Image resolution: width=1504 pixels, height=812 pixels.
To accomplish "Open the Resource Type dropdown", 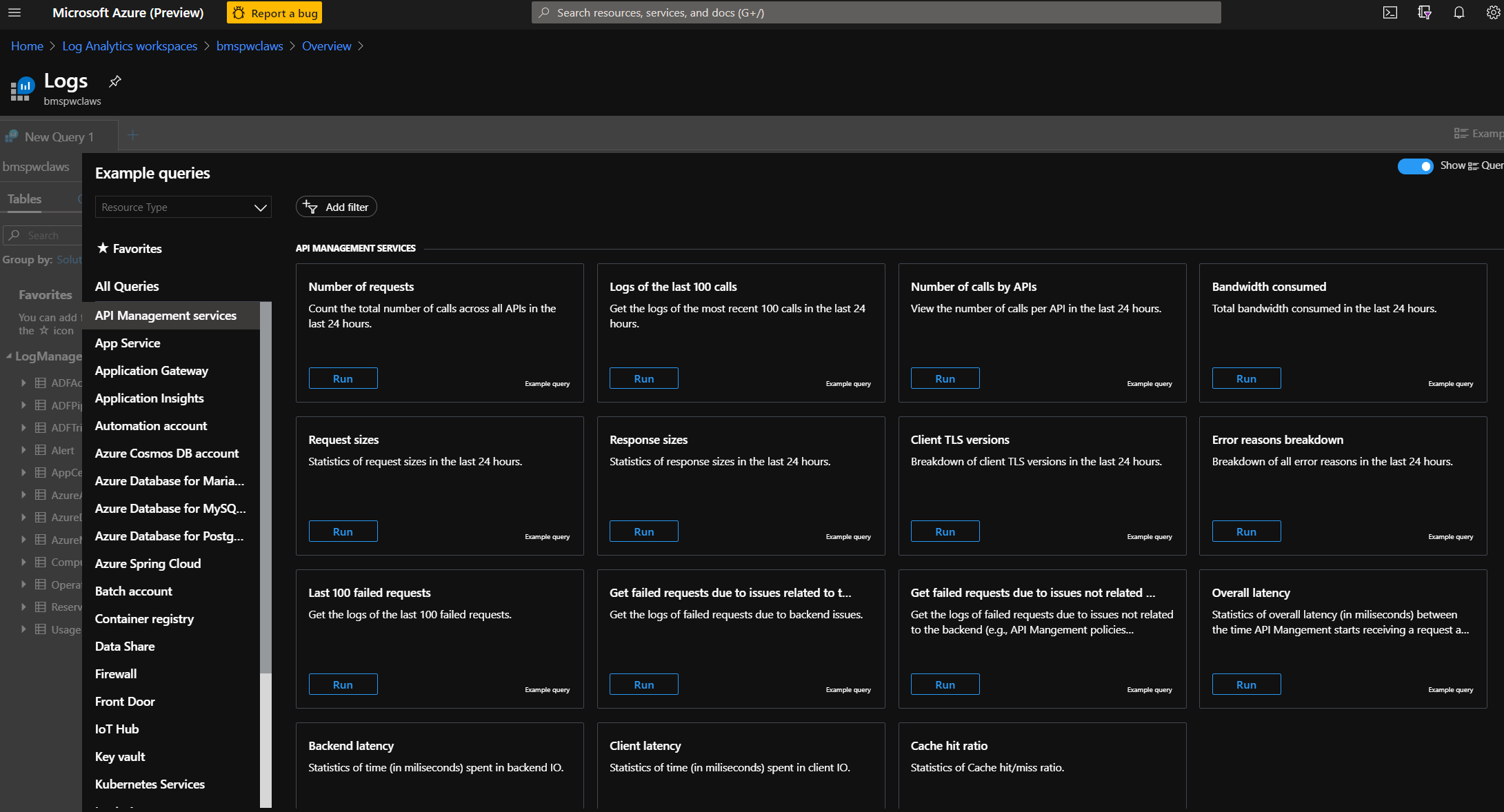I will coord(183,207).
